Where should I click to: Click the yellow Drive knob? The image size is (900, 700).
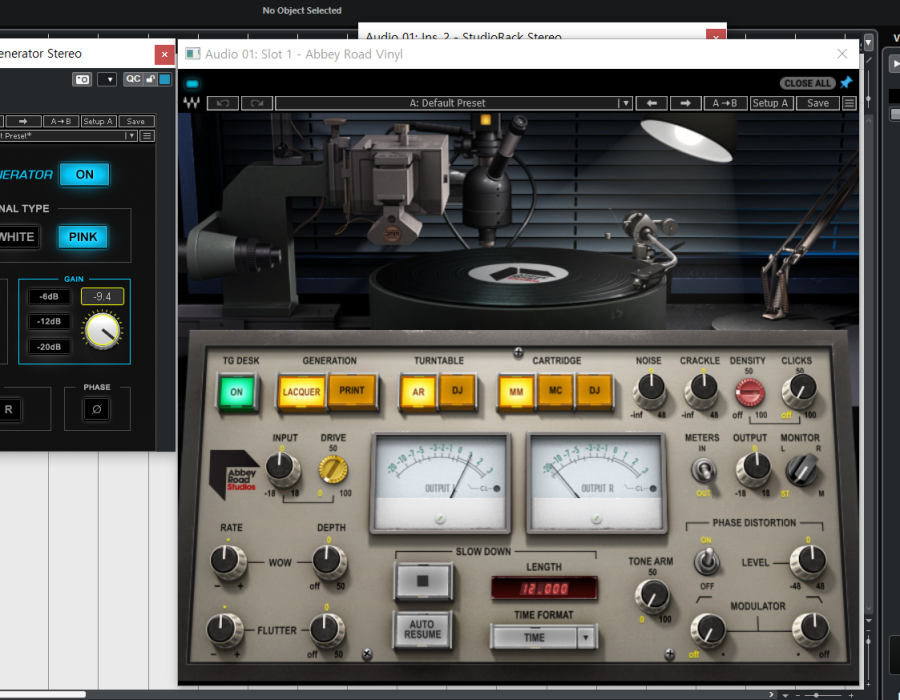(x=332, y=469)
